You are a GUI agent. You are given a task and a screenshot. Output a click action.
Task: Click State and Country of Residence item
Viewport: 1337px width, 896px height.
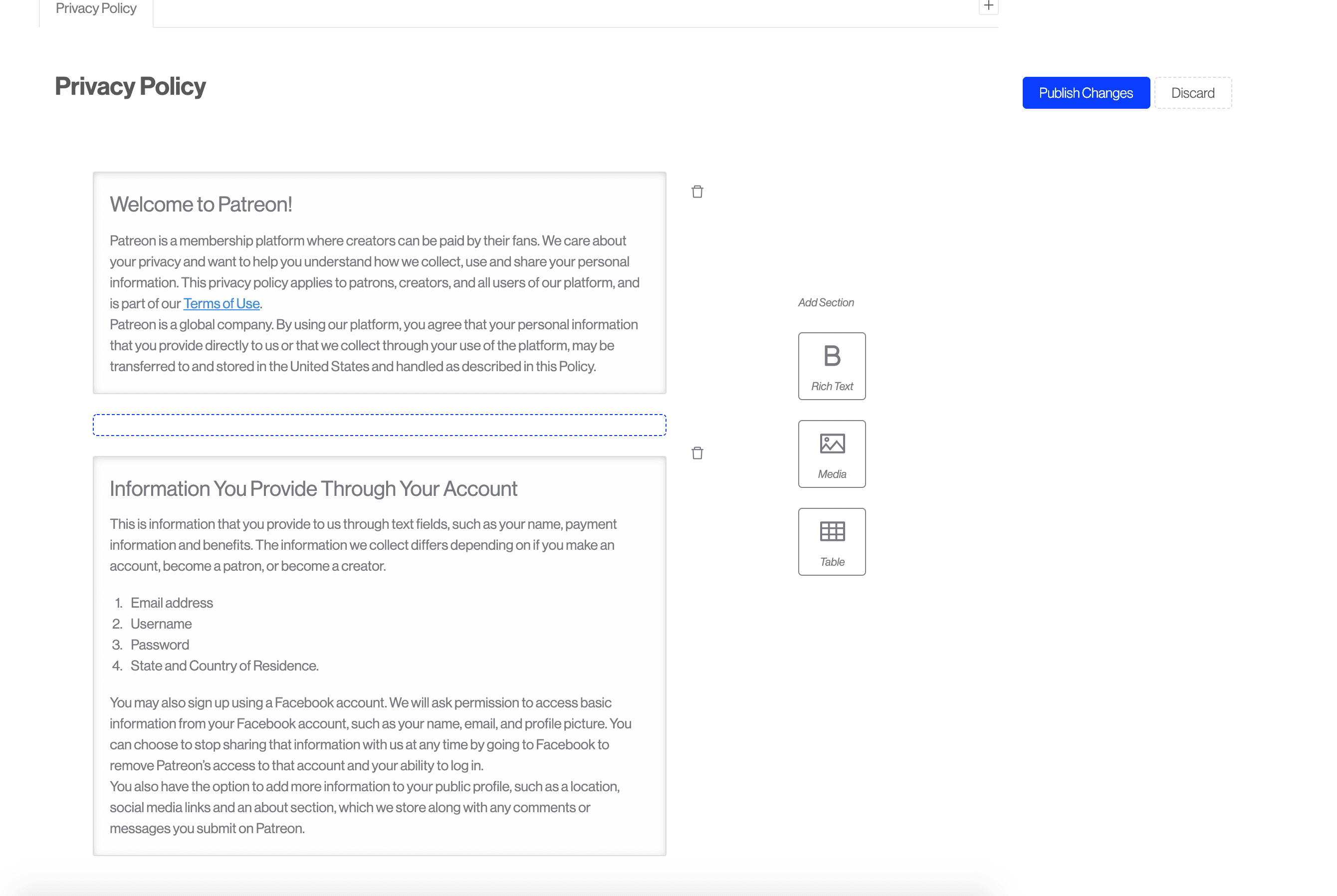click(x=224, y=666)
